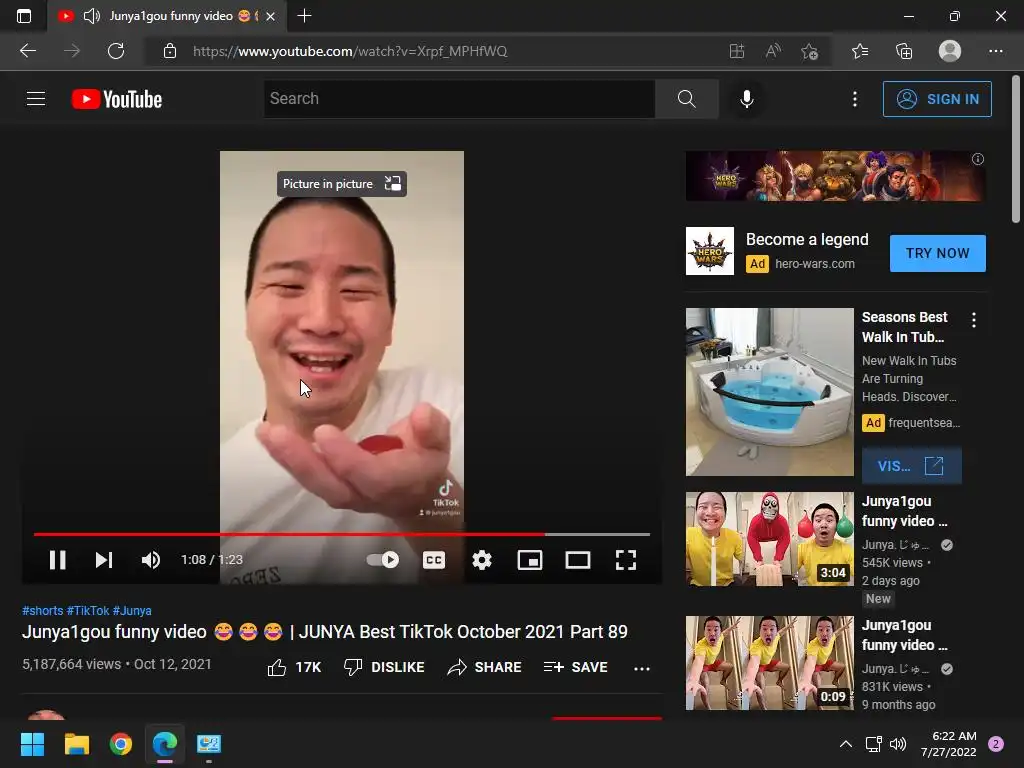Open the 0:09 Junya1gou video thumbnail
1024x768 pixels.
click(769, 663)
